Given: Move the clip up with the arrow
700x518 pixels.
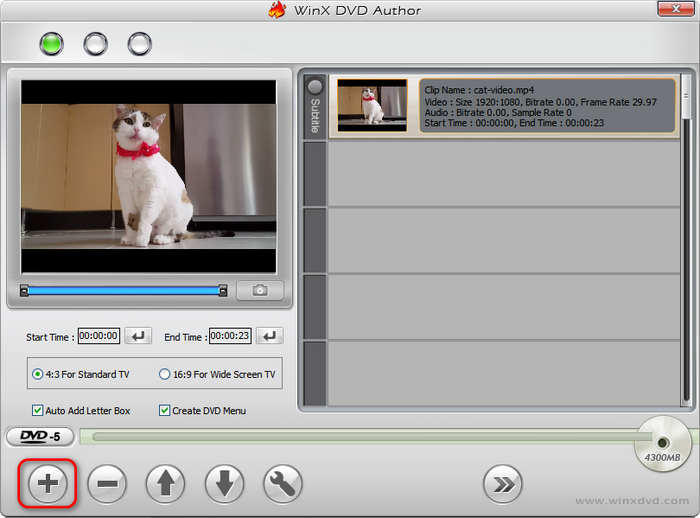Looking at the screenshot, I should click(165, 484).
